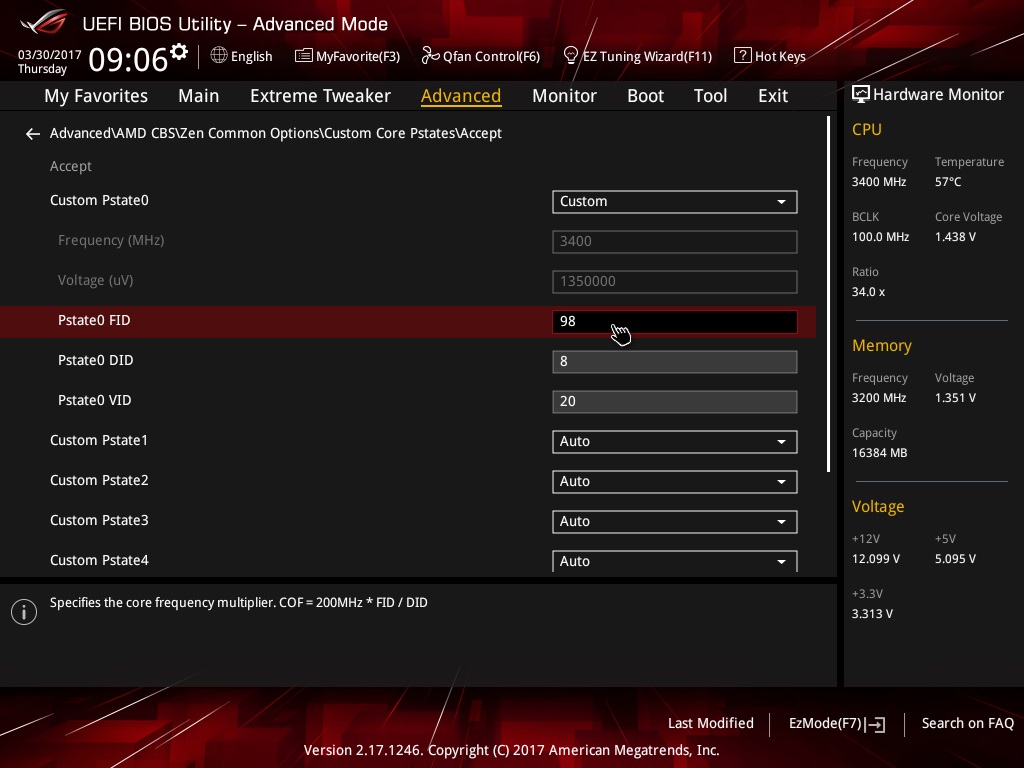Go to the Exit tab
1024x768 pixels.
click(x=773, y=96)
